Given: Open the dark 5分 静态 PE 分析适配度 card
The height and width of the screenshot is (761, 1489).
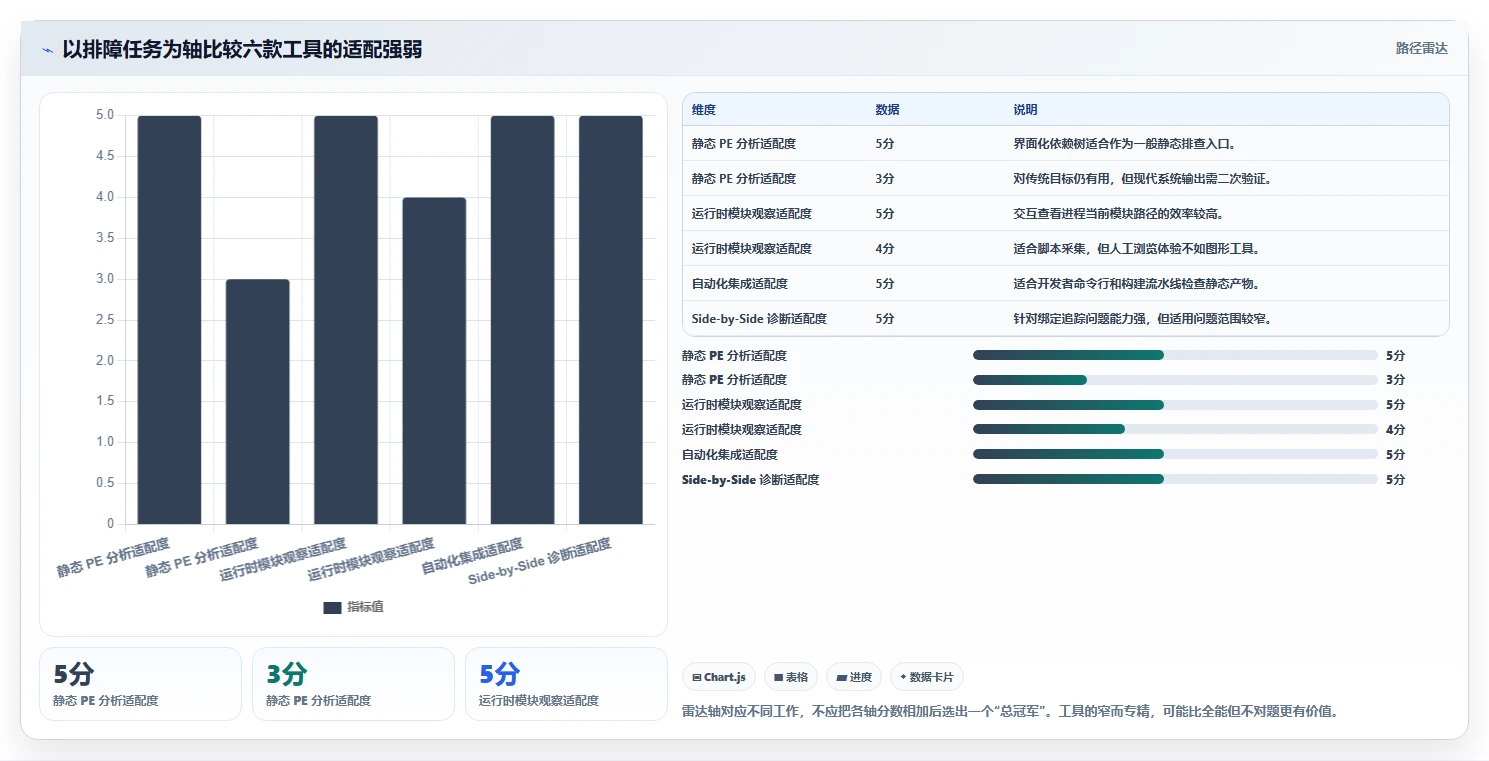Looking at the screenshot, I should tap(140, 684).
